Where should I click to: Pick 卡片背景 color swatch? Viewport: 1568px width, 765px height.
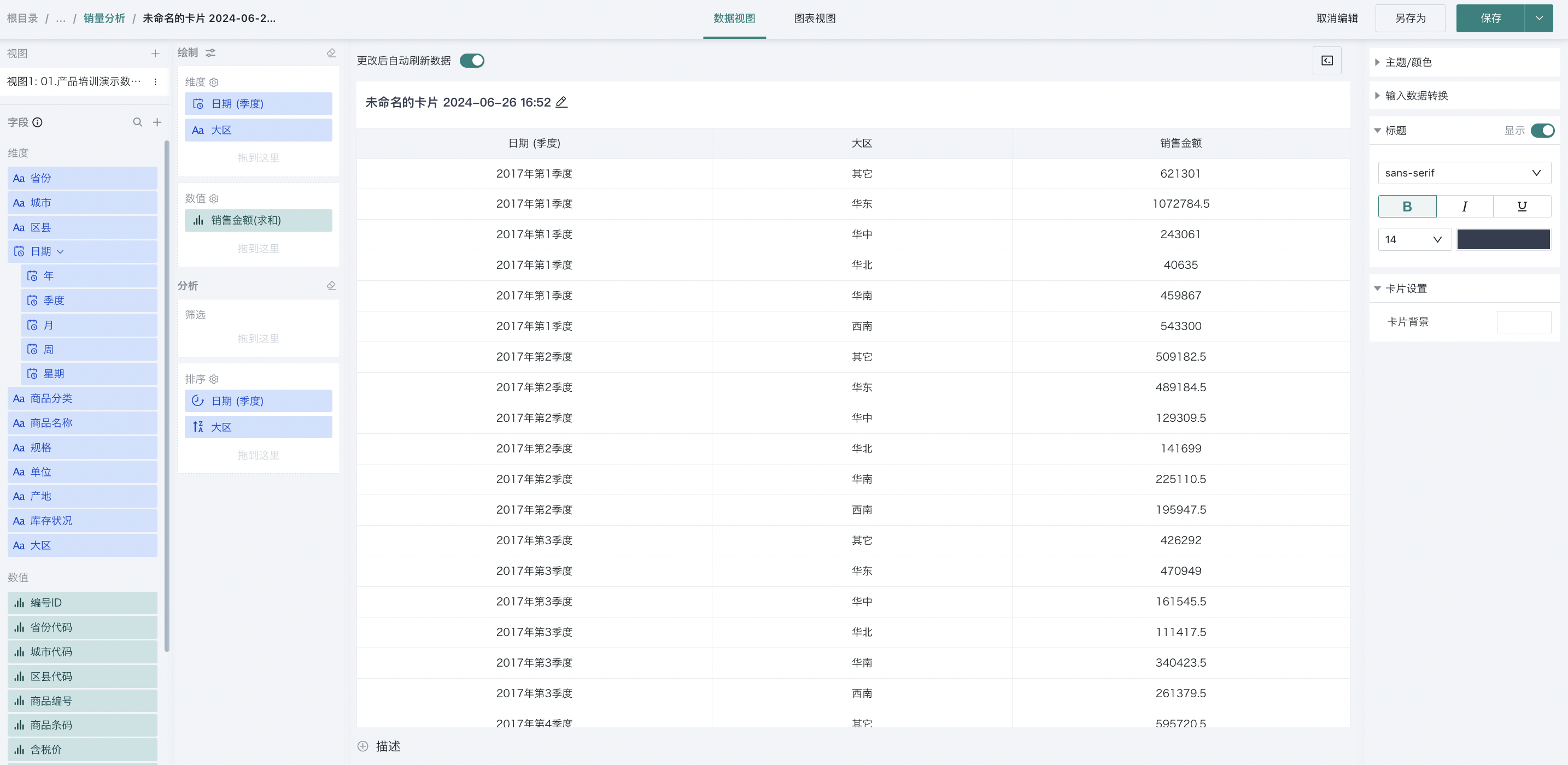1524,322
